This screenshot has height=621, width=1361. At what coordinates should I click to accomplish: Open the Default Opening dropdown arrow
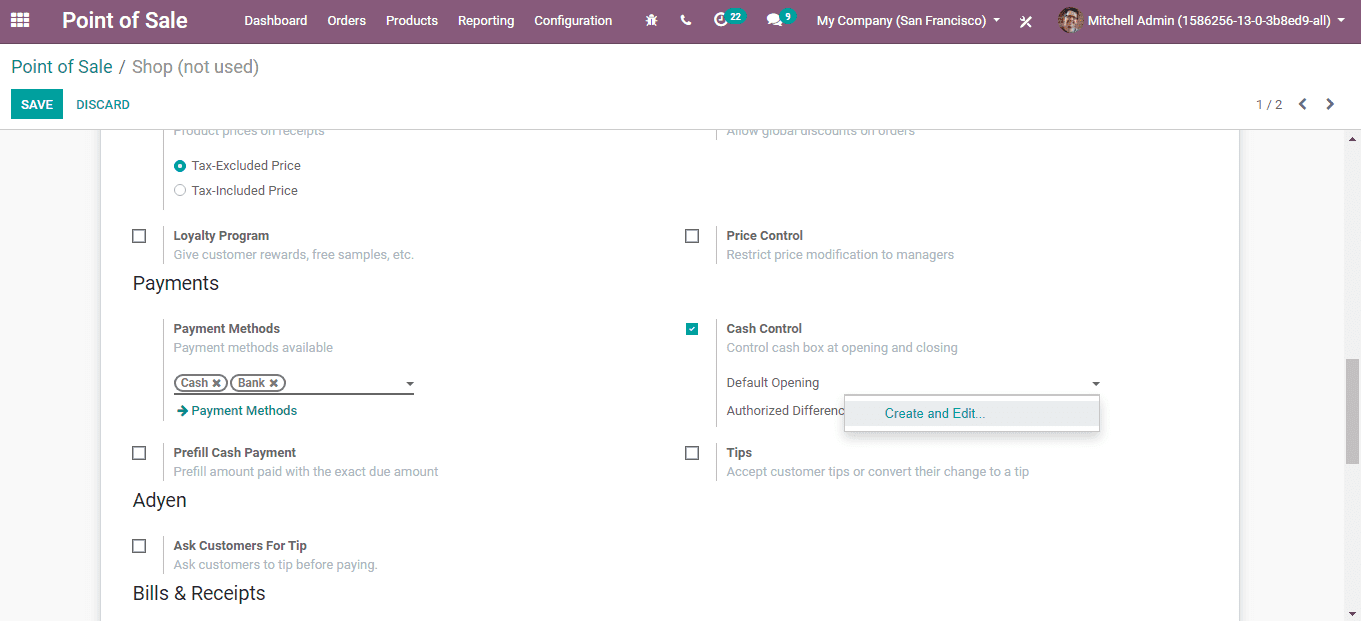coord(1096,384)
